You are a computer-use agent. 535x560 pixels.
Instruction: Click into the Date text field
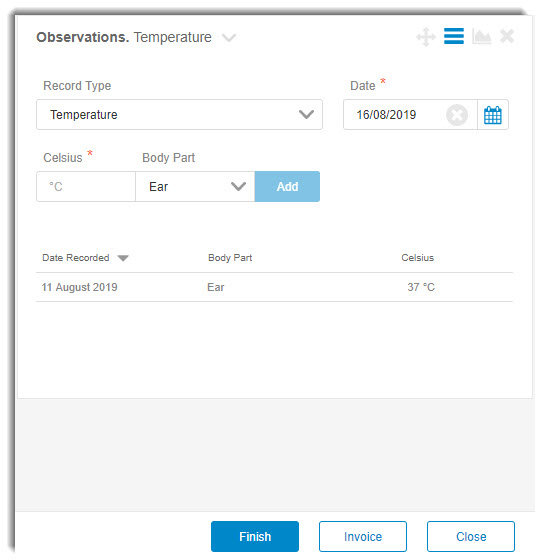pos(395,115)
